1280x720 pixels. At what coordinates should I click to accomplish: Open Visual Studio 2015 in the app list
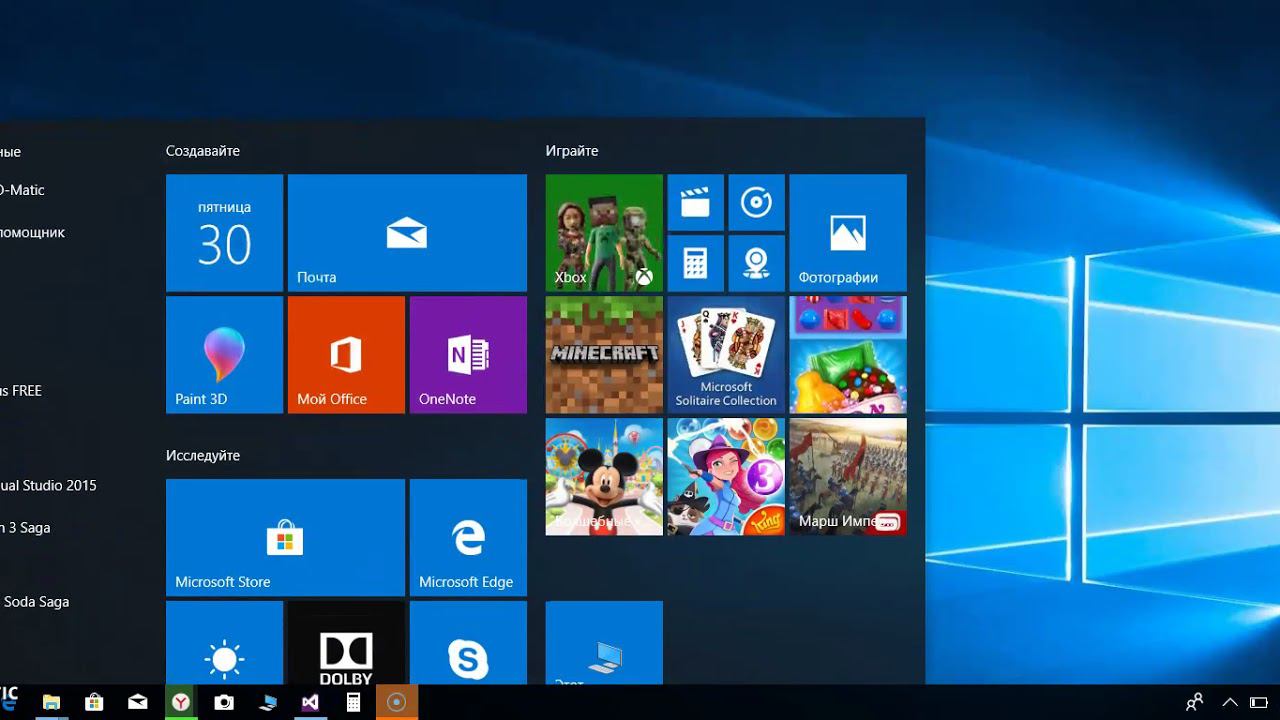(x=48, y=485)
